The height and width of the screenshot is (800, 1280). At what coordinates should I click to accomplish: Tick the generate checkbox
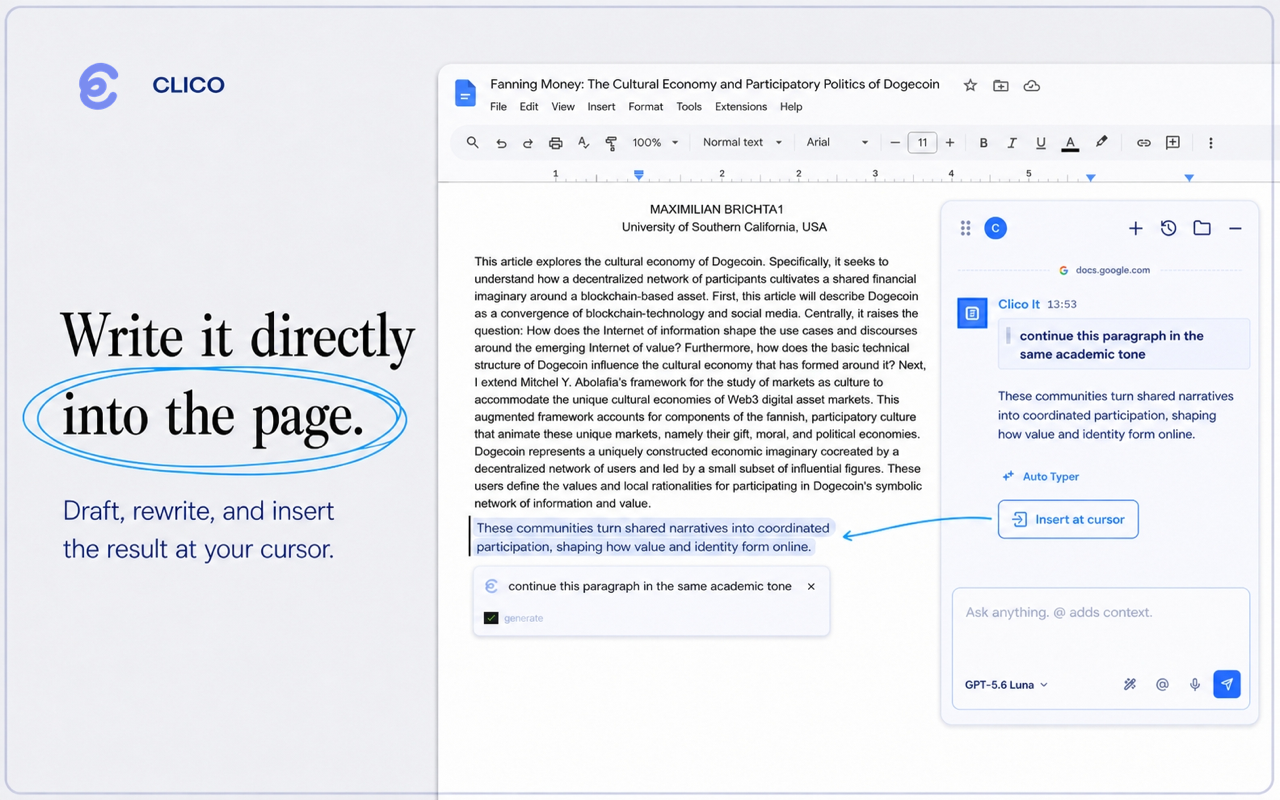(491, 618)
